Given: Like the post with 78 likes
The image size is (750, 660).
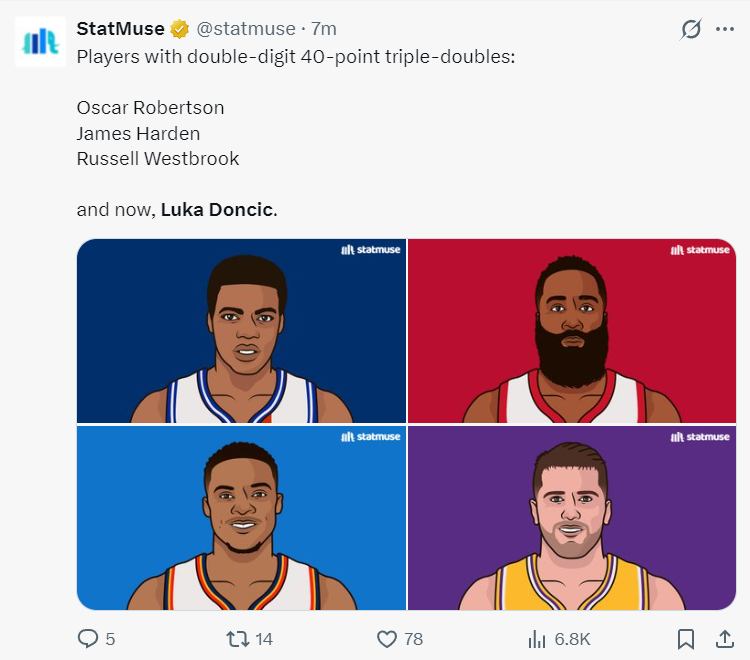Looking at the screenshot, I should [x=387, y=638].
